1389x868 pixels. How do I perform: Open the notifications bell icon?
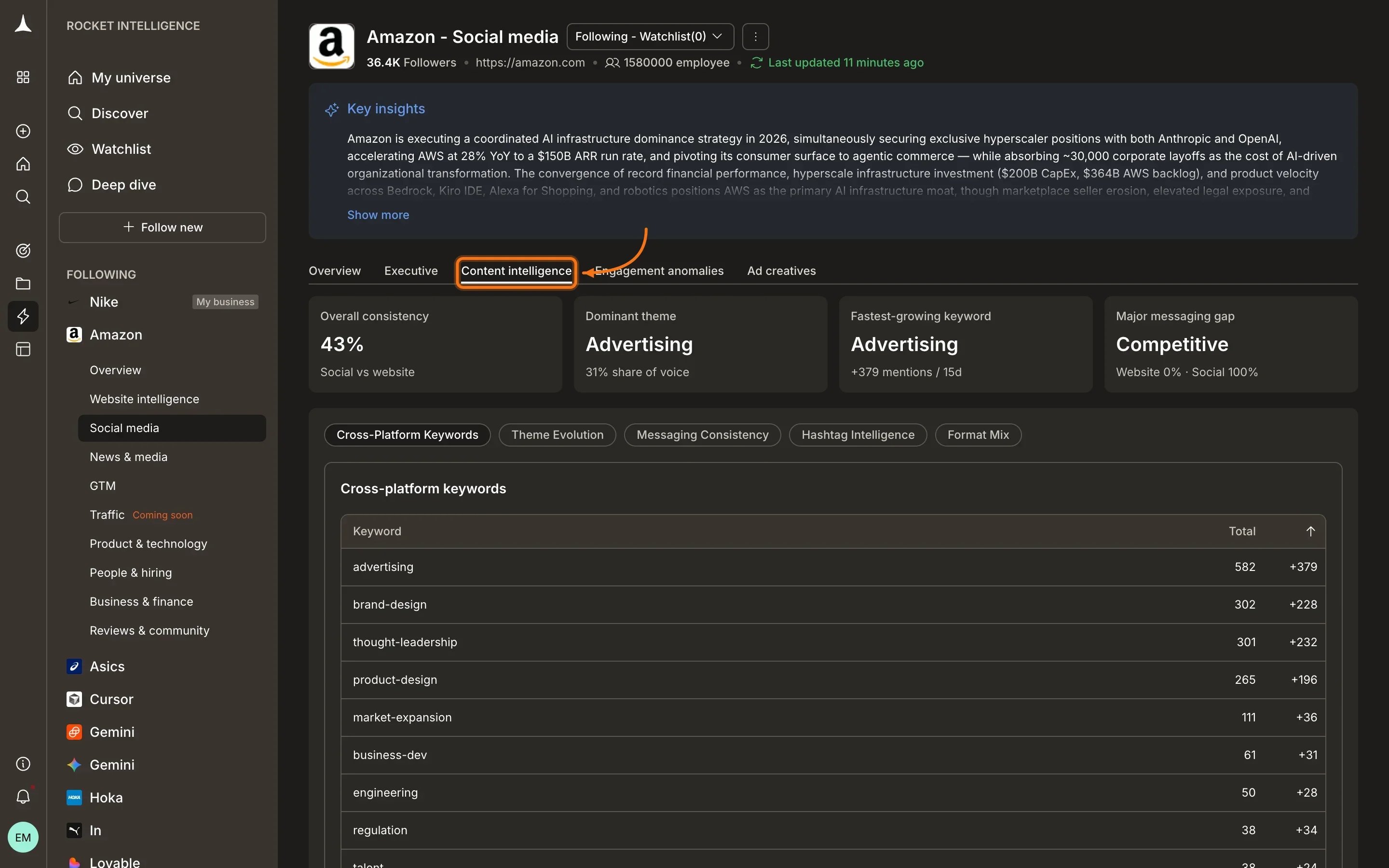coord(23,797)
